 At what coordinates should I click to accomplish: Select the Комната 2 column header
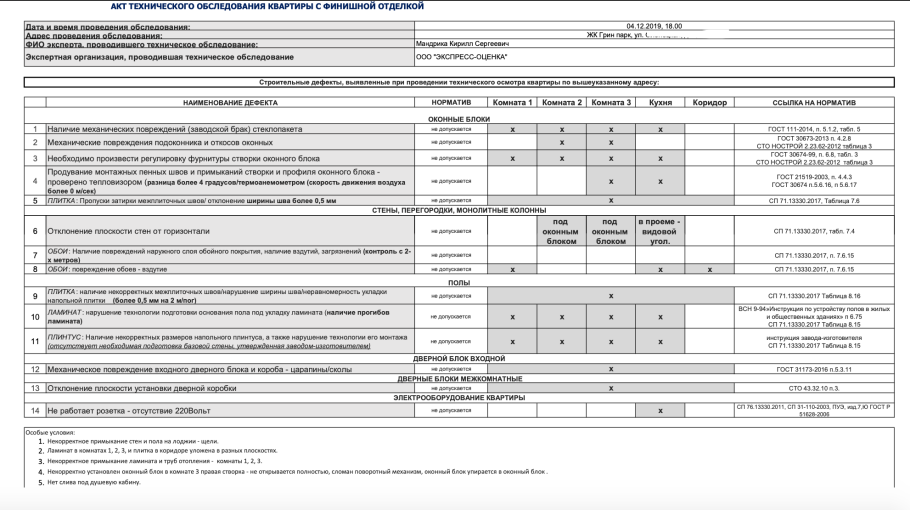click(561, 103)
